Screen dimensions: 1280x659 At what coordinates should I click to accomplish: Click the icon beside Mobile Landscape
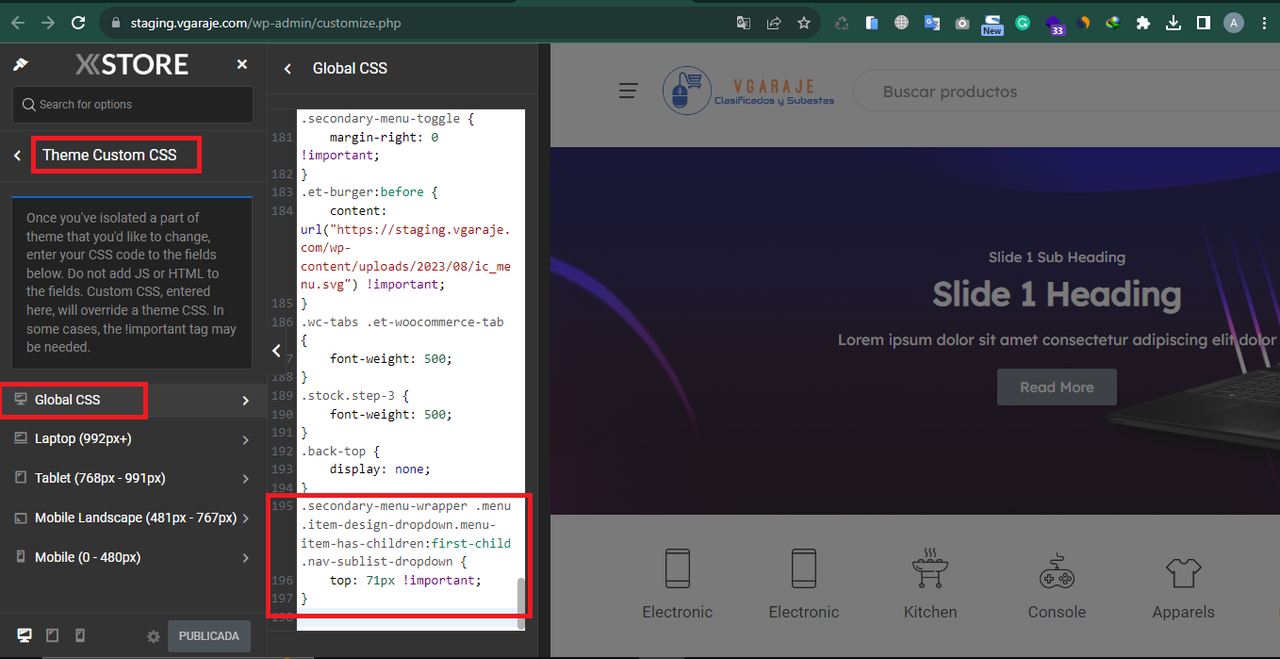point(21,517)
